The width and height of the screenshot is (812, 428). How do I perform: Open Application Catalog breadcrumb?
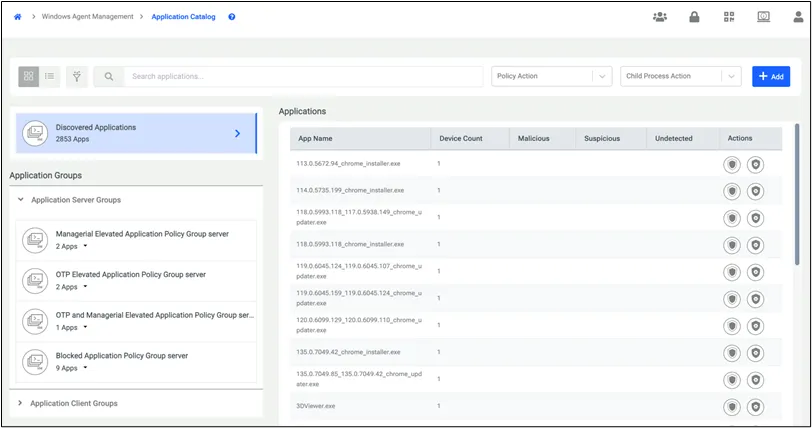click(183, 17)
